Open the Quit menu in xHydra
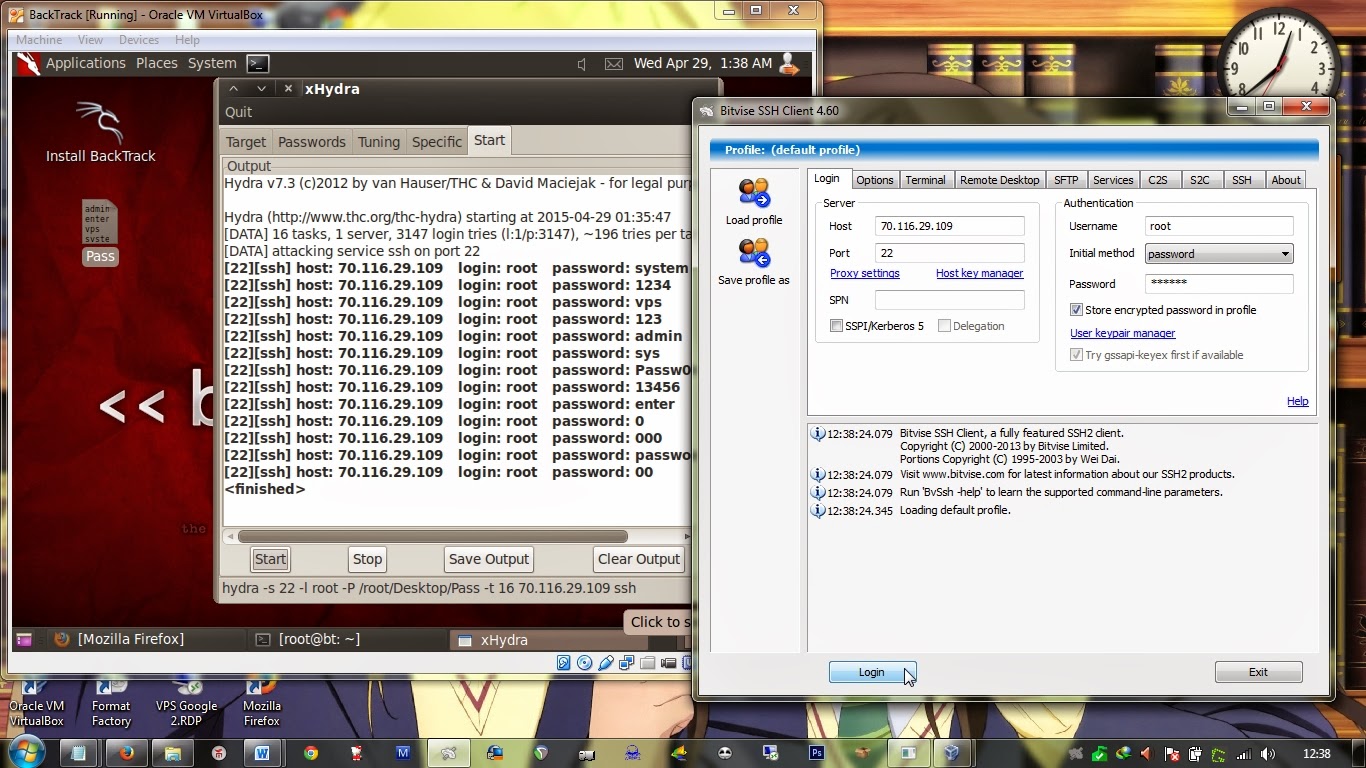1366x768 pixels. coord(238,112)
